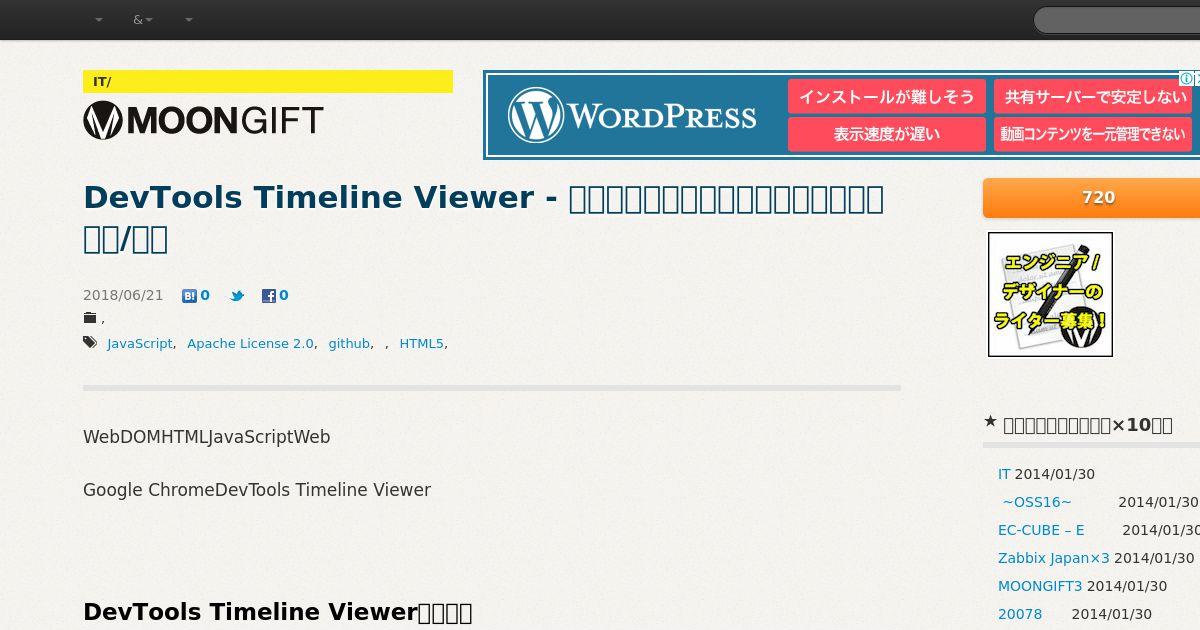This screenshot has height=630, width=1200.
Task: Click the tags icon beside JavaScript
Action: (90, 343)
